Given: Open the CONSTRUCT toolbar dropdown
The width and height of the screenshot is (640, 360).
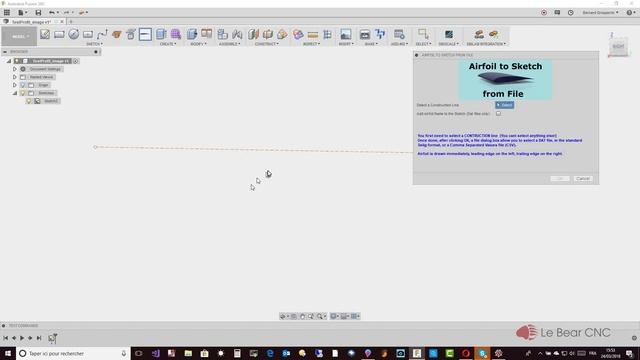Looking at the screenshot, I should click(x=267, y=44).
